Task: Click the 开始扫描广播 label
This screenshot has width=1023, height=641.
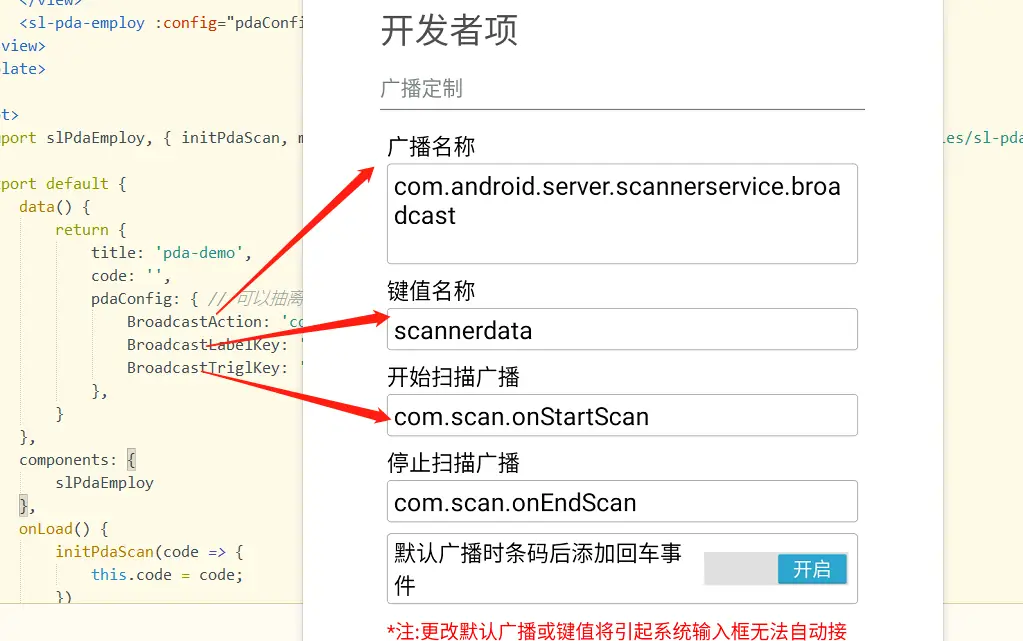Action: (x=453, y=377)
